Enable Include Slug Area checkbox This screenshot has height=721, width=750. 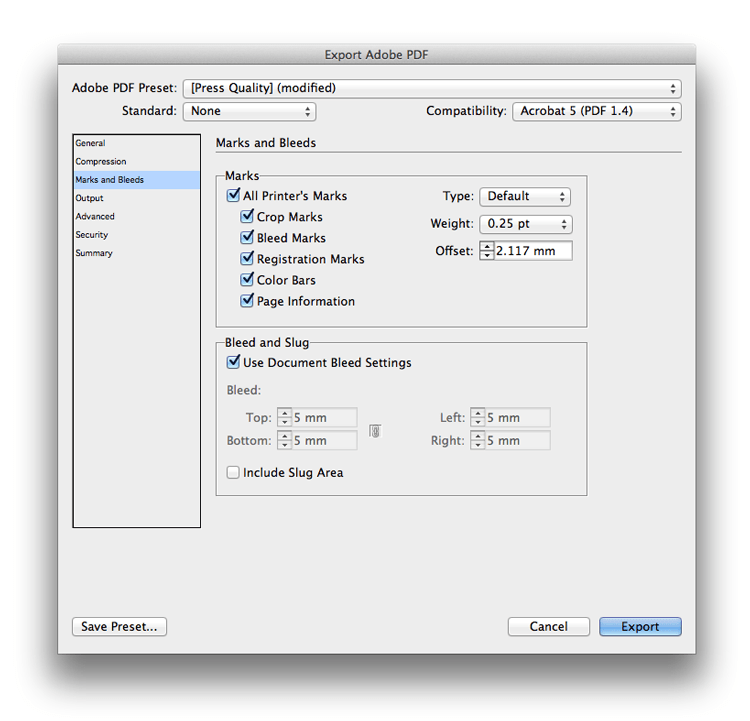coord(233,473)
